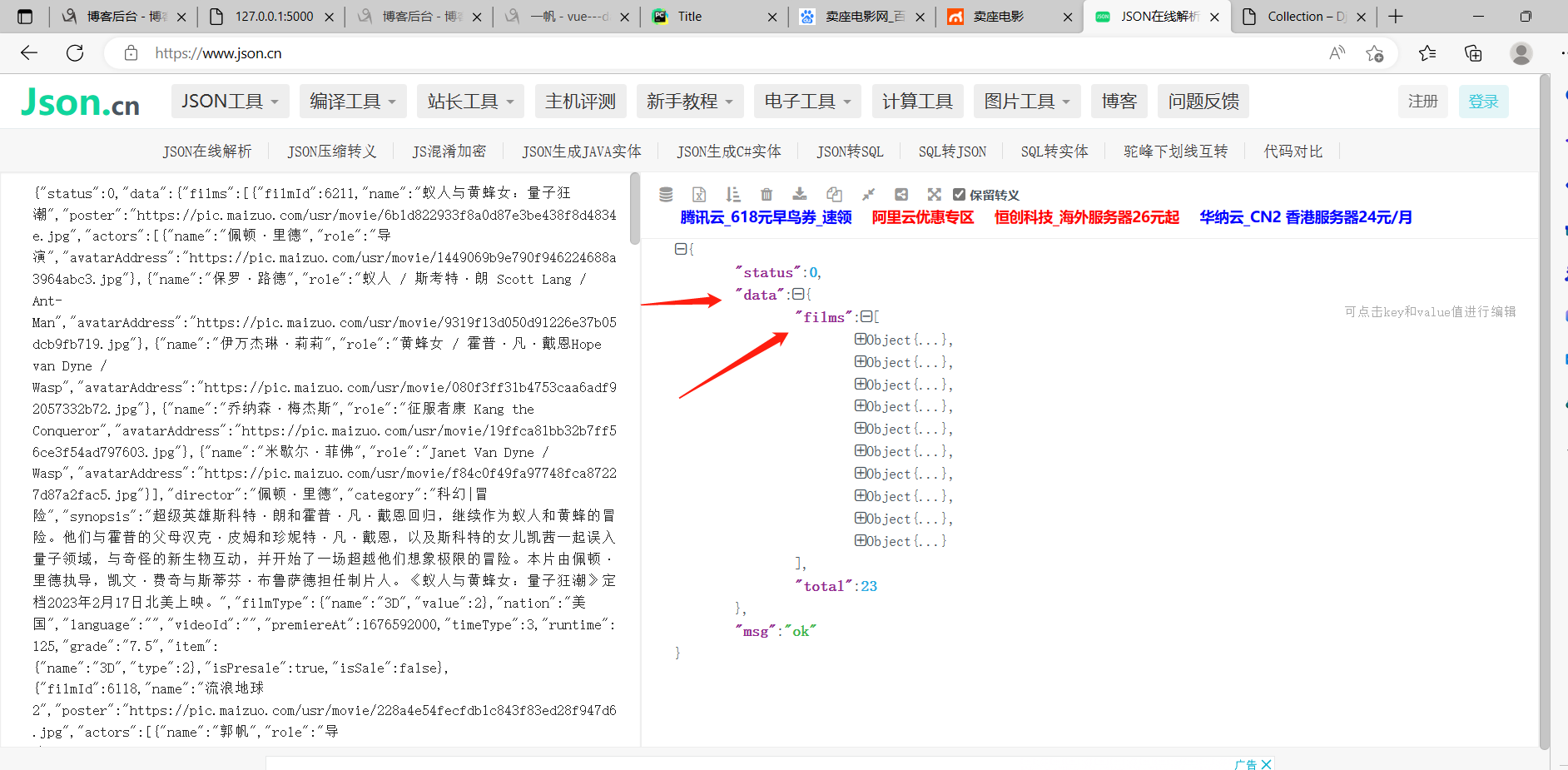Image resolution: width=1568 pixels, height=770 pixels.
Task: Open the 问题反馈 menu item
Action: pos(1203,102)
